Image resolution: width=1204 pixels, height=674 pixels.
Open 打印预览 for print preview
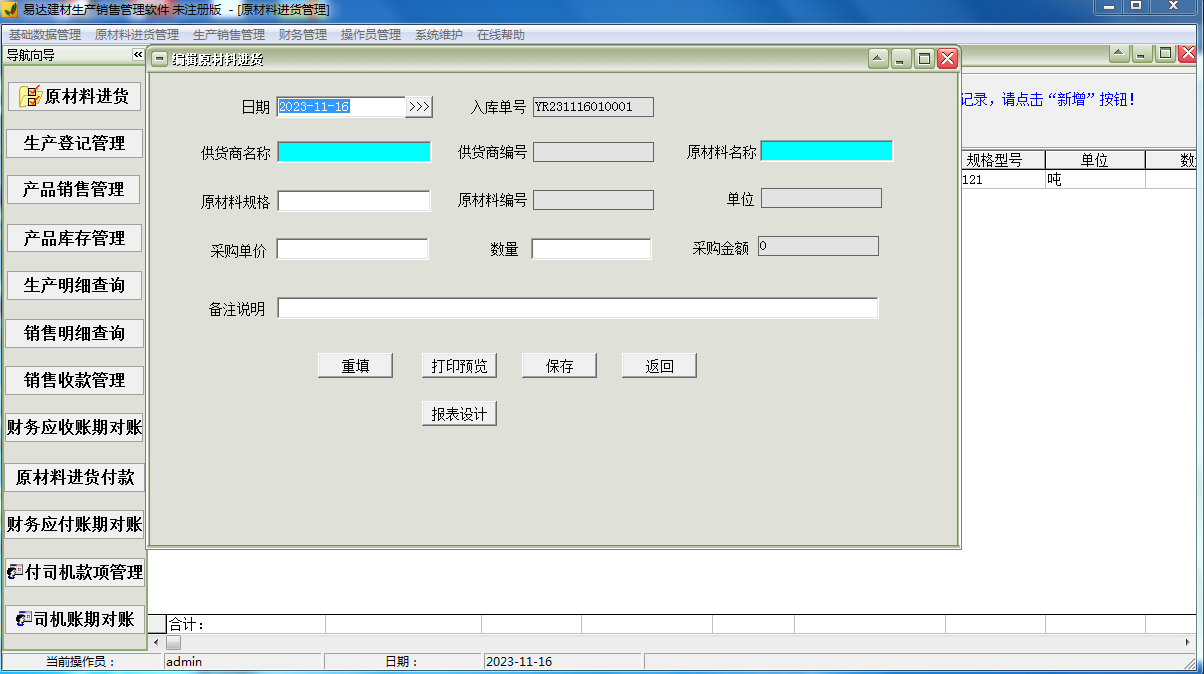tap(458, 365)
